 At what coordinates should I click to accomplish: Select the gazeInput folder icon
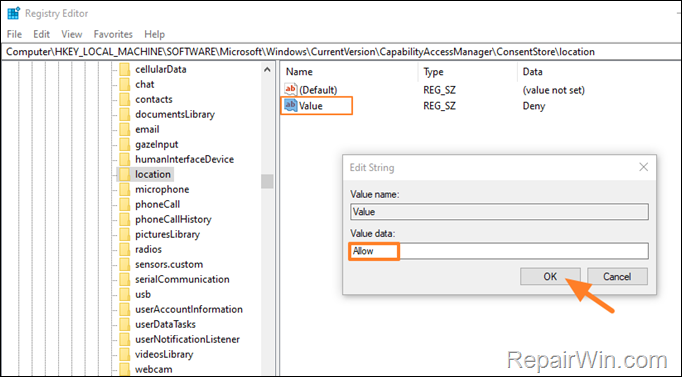[x=125, y=144]
